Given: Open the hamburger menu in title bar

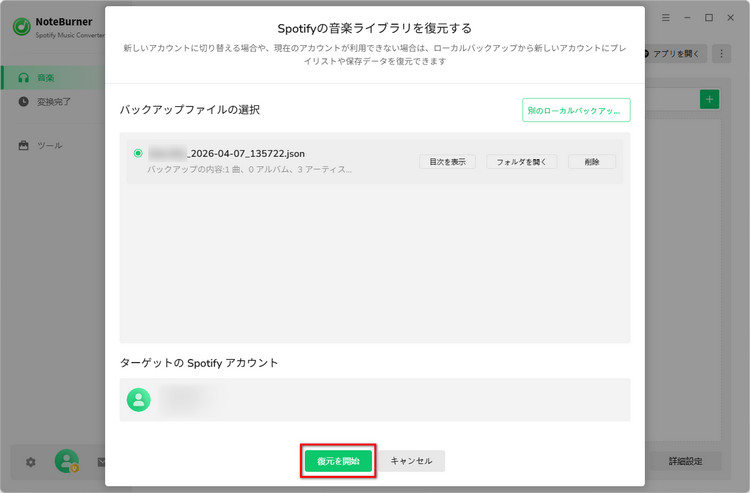Looking at the screenshot, I should click(665, 18).
